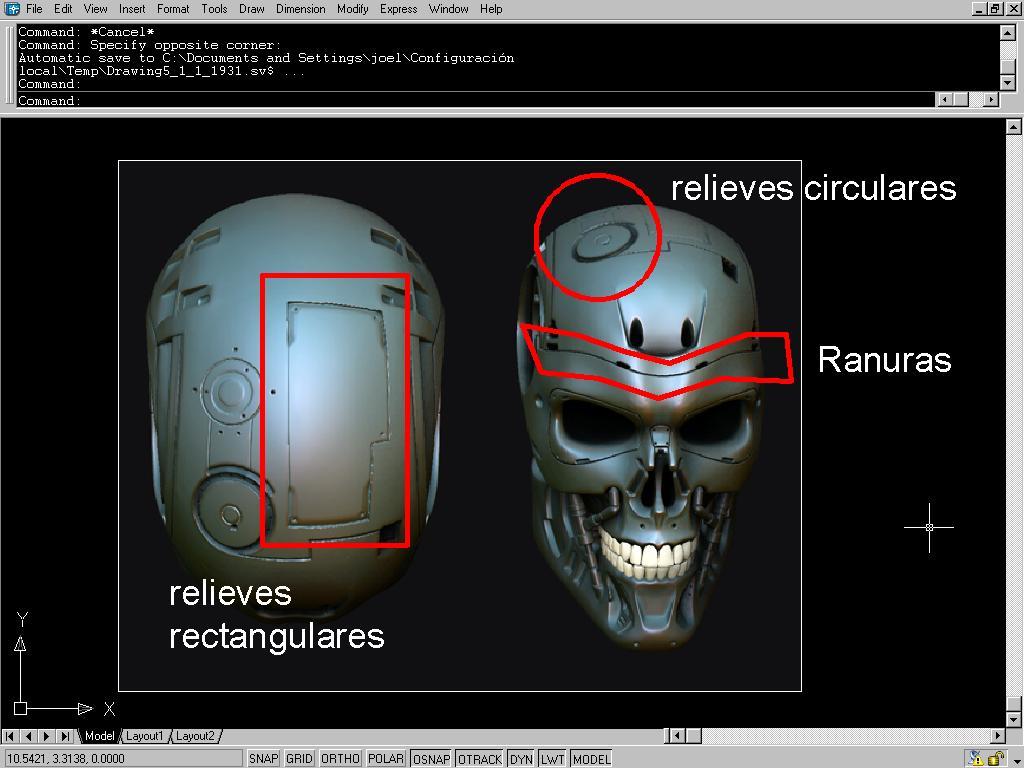Click the drawing area scroll-up arrow
The image size is (1024, 768).
point(1014,126)
